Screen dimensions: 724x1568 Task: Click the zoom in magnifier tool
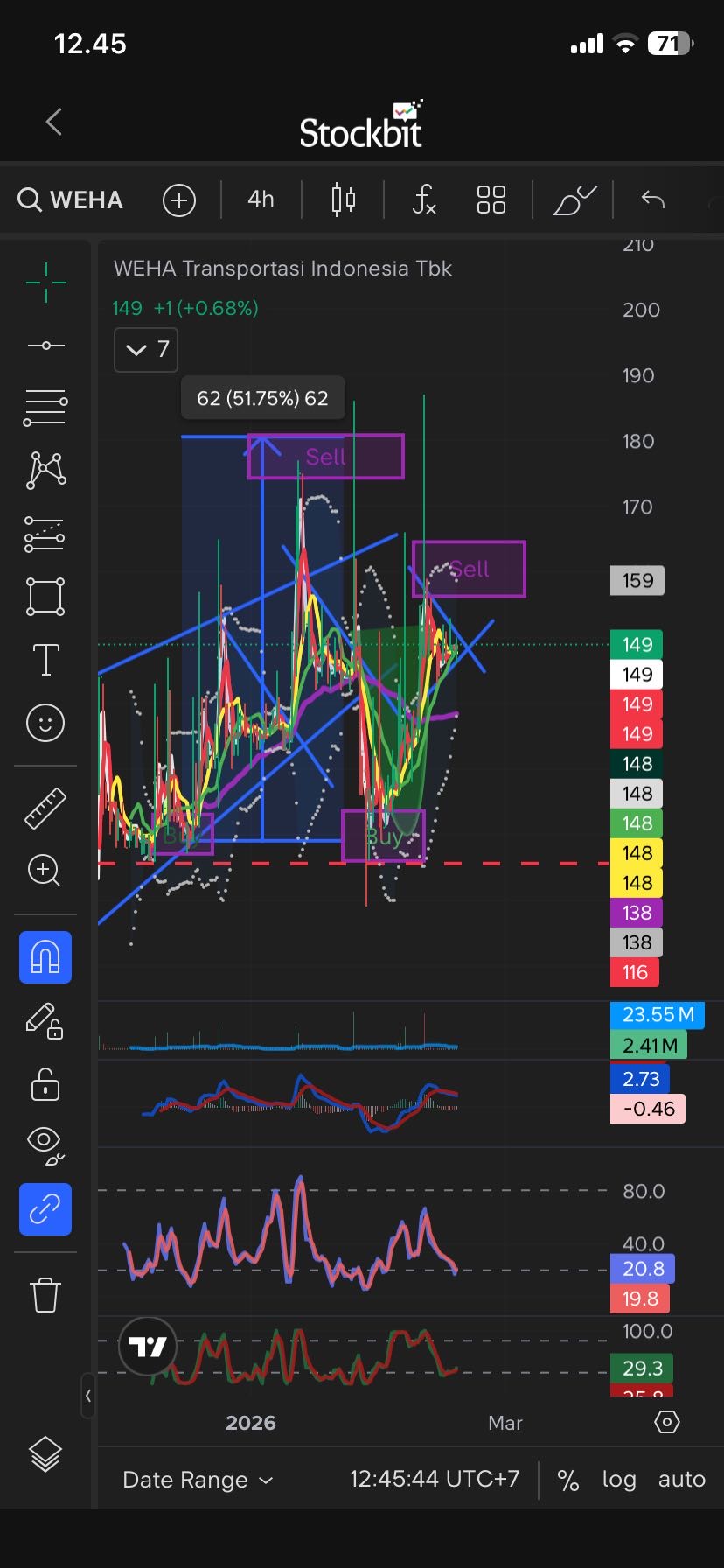click(45, 871)
